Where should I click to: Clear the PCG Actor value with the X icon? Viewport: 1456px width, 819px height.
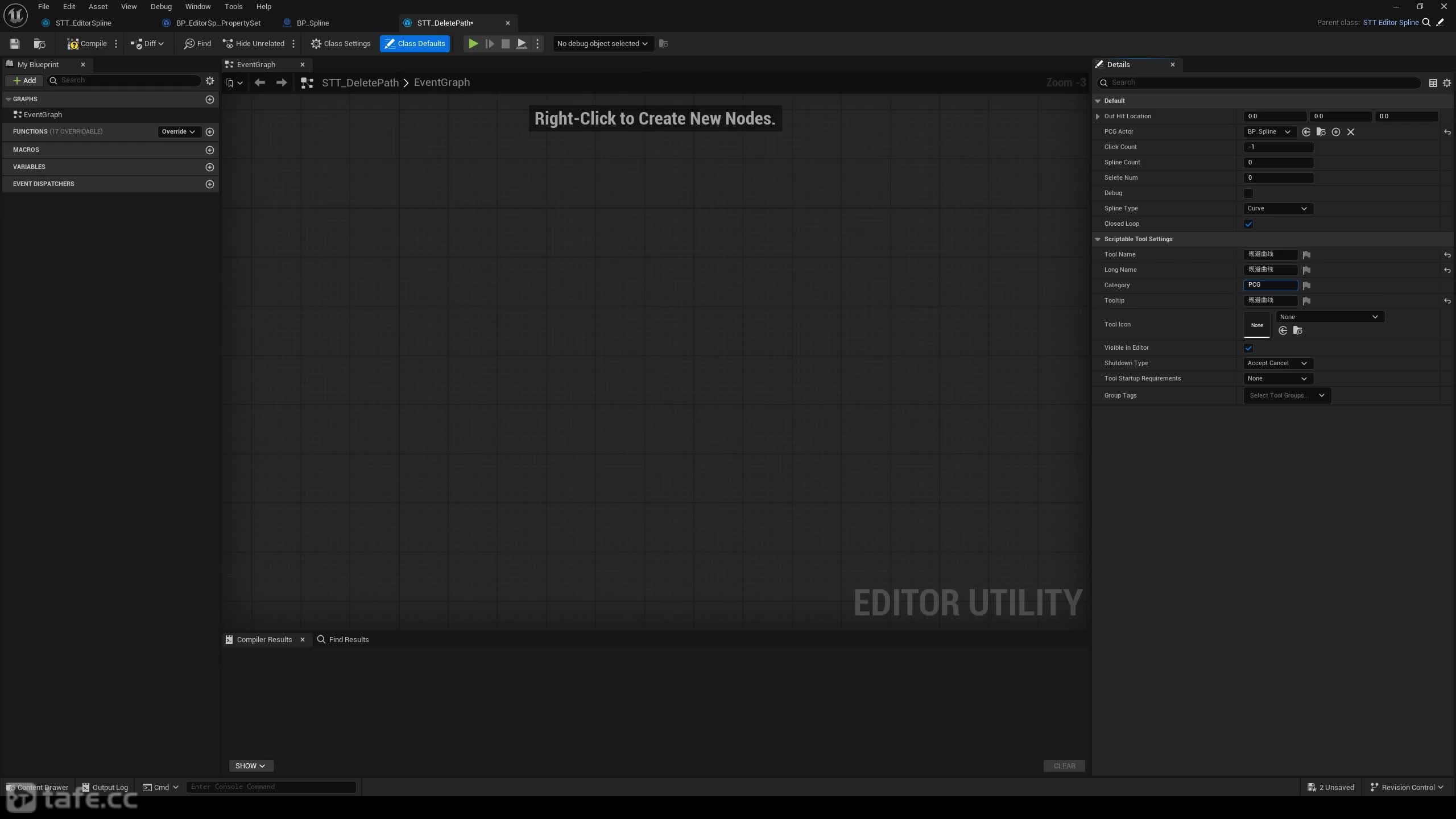click(1351, 132)
